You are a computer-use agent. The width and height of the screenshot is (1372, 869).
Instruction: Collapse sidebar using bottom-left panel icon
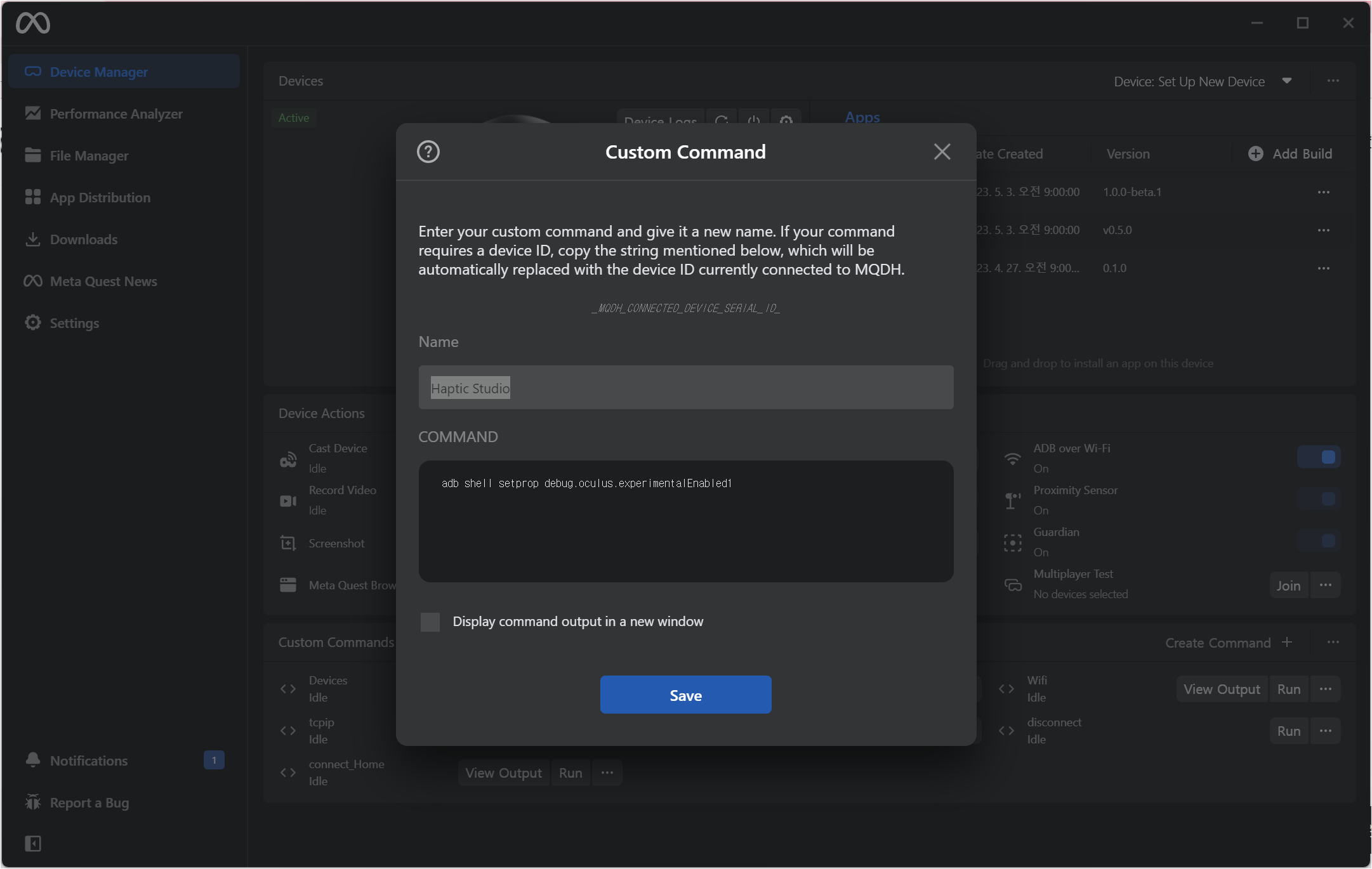point(33,843)
